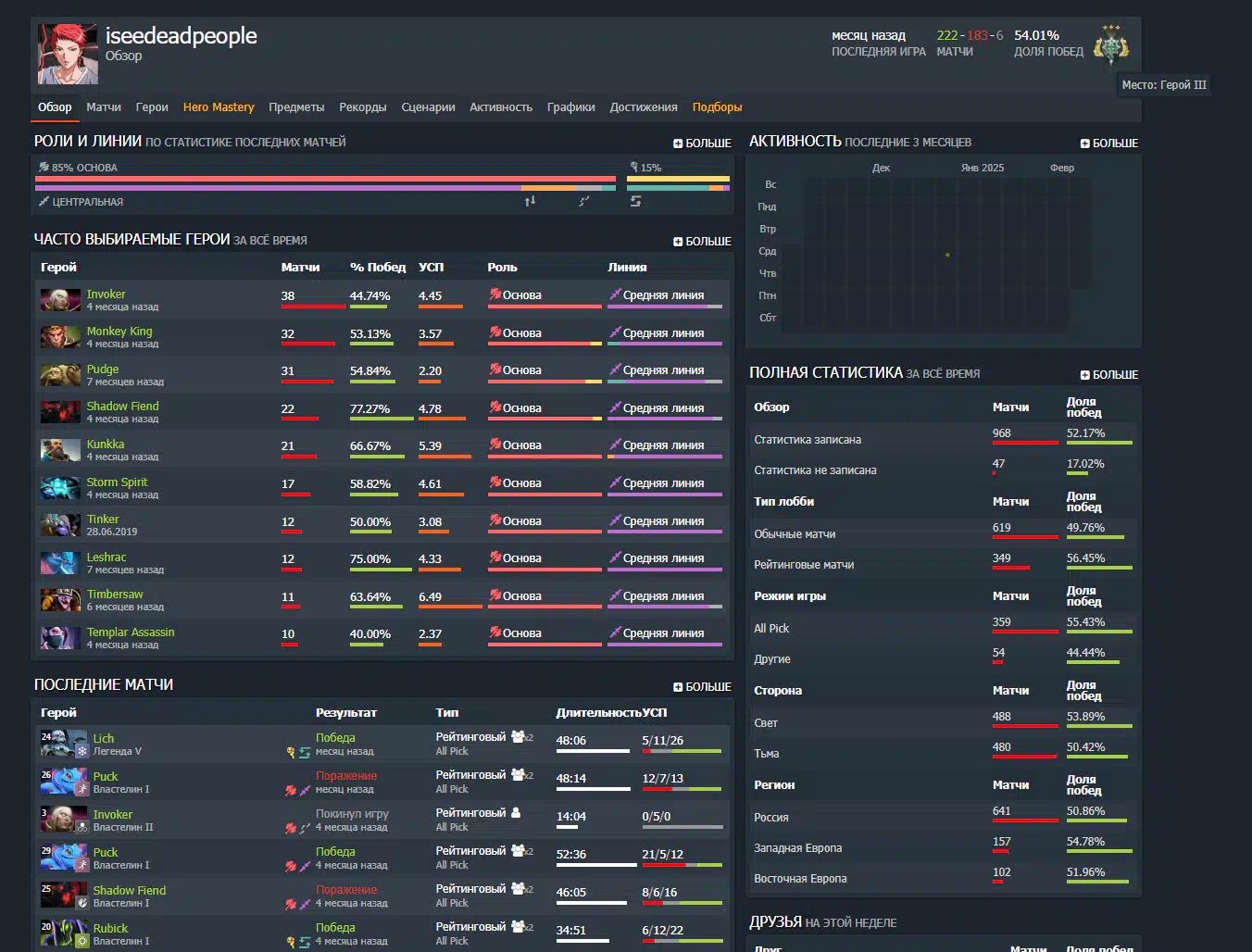Expand БОЛЬШЕ for Активность section
The image size is (1252, 952).
[x=1109, y=144]
